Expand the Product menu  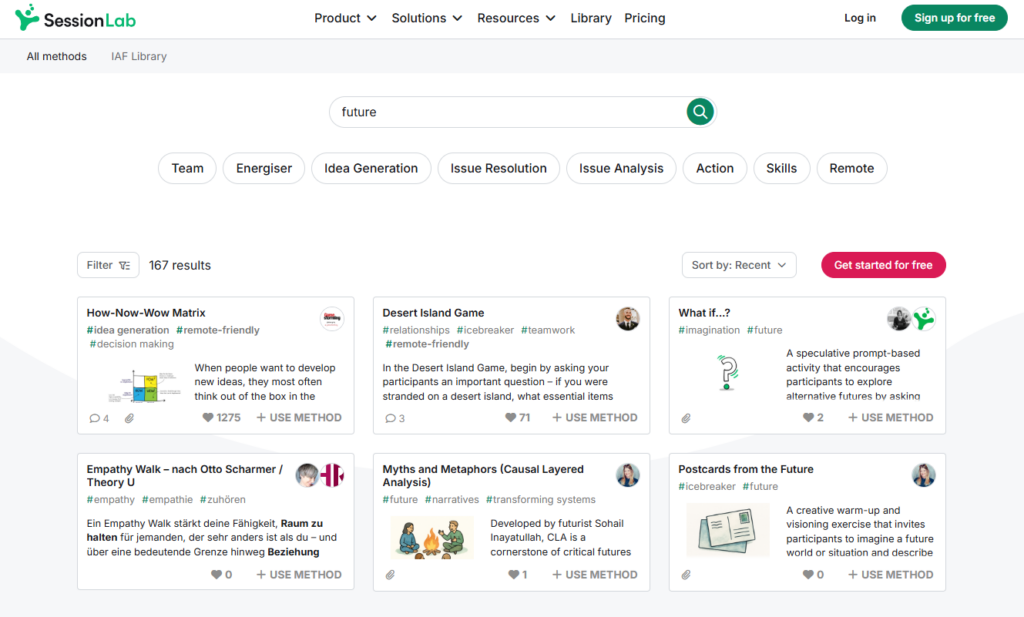pyautogui.click(x=345, y=18)
